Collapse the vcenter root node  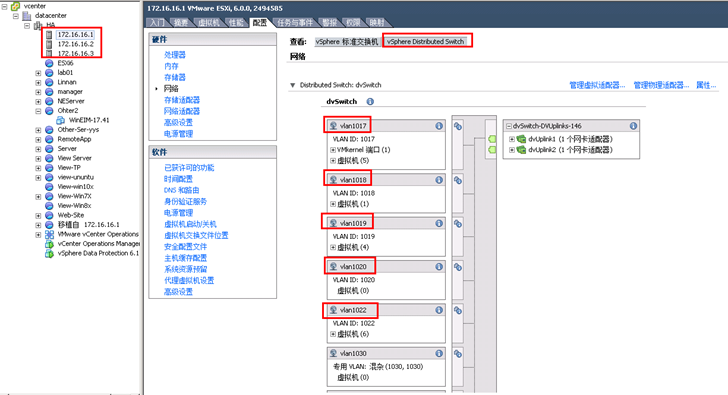pyautogui.click(x=4, y=6)
